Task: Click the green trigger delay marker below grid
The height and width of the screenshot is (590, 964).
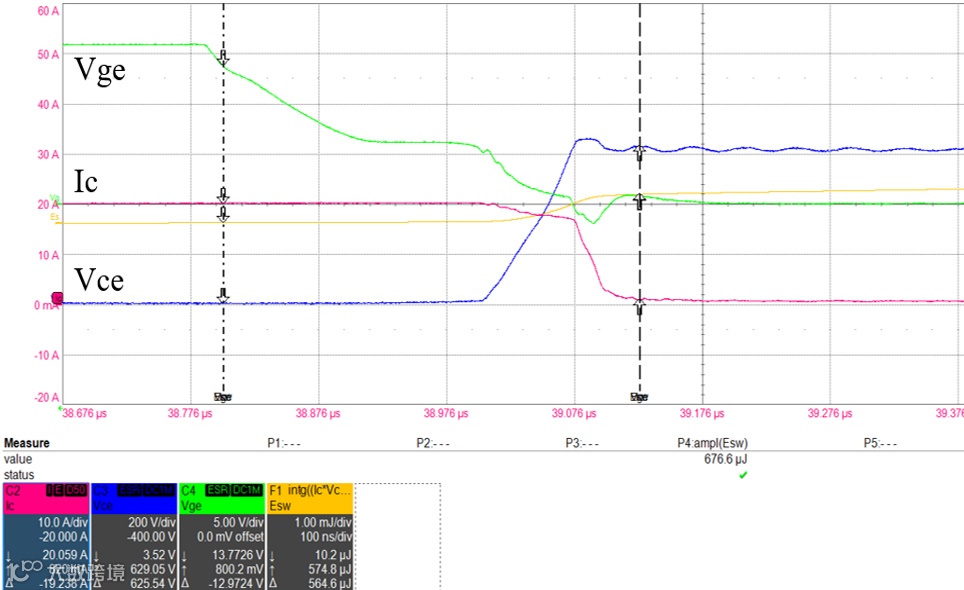Action: point(60,407)
